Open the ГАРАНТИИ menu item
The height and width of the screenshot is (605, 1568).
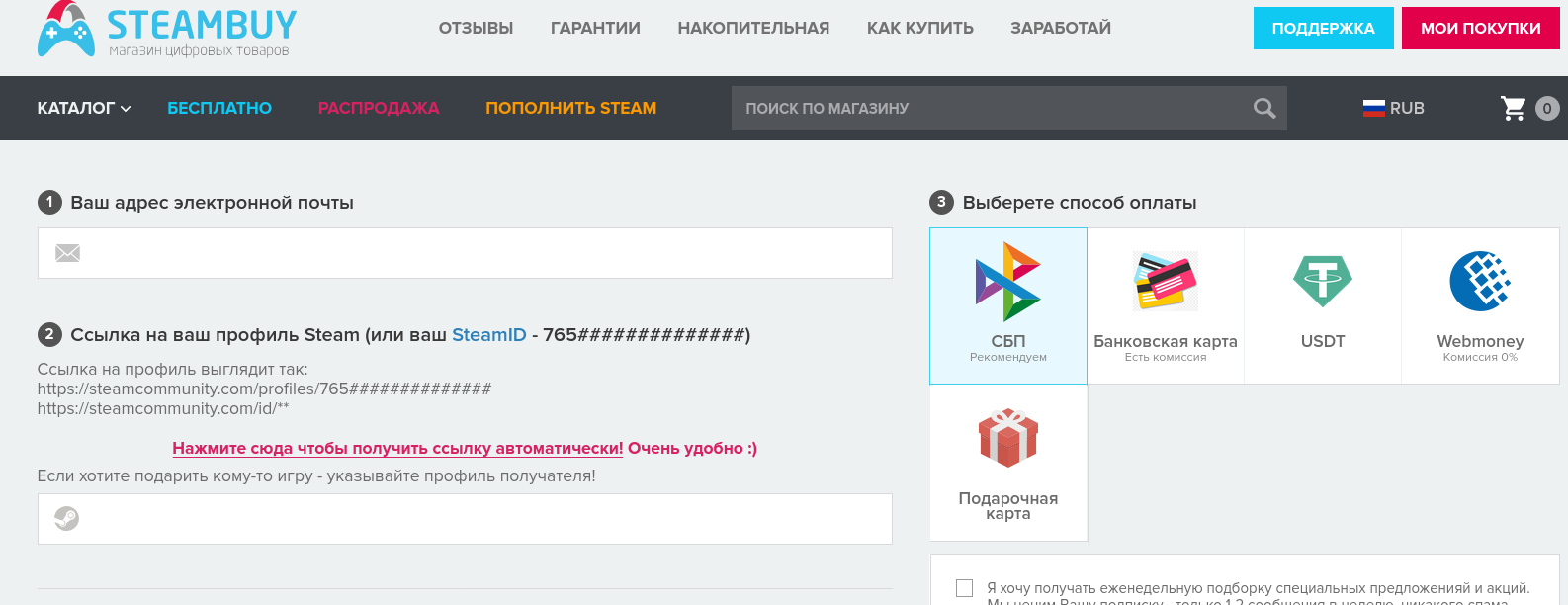pyautogui.click(x=595, y=29)
